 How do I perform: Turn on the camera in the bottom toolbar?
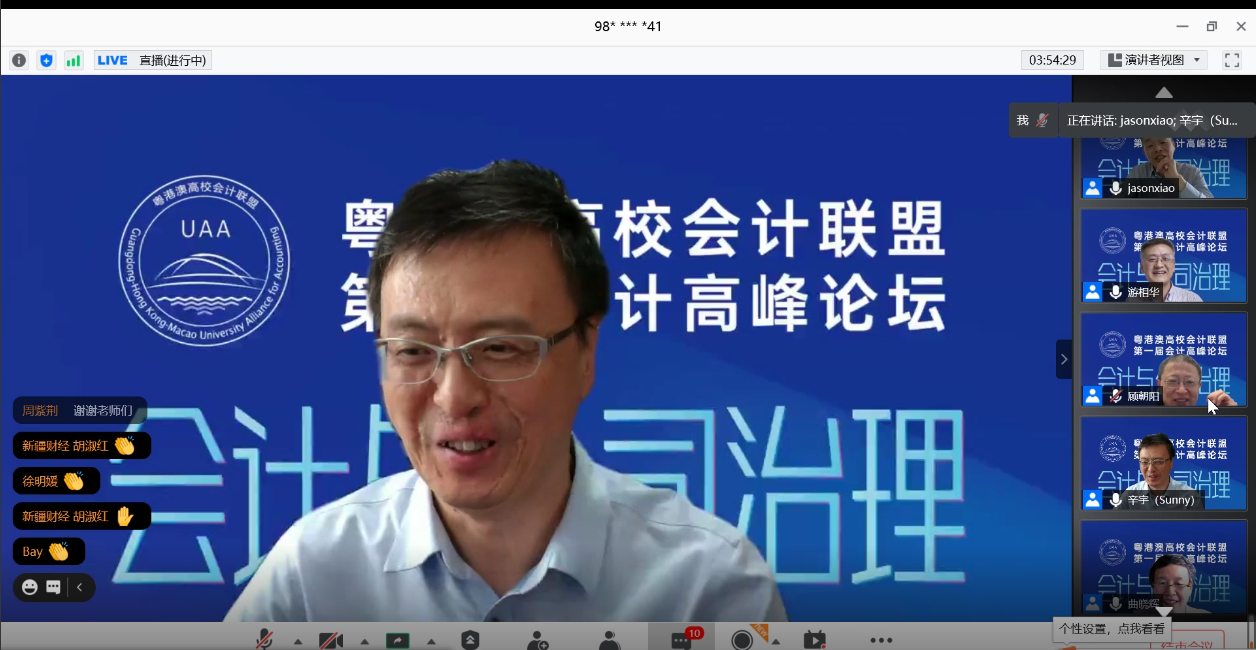pos(331,639)
